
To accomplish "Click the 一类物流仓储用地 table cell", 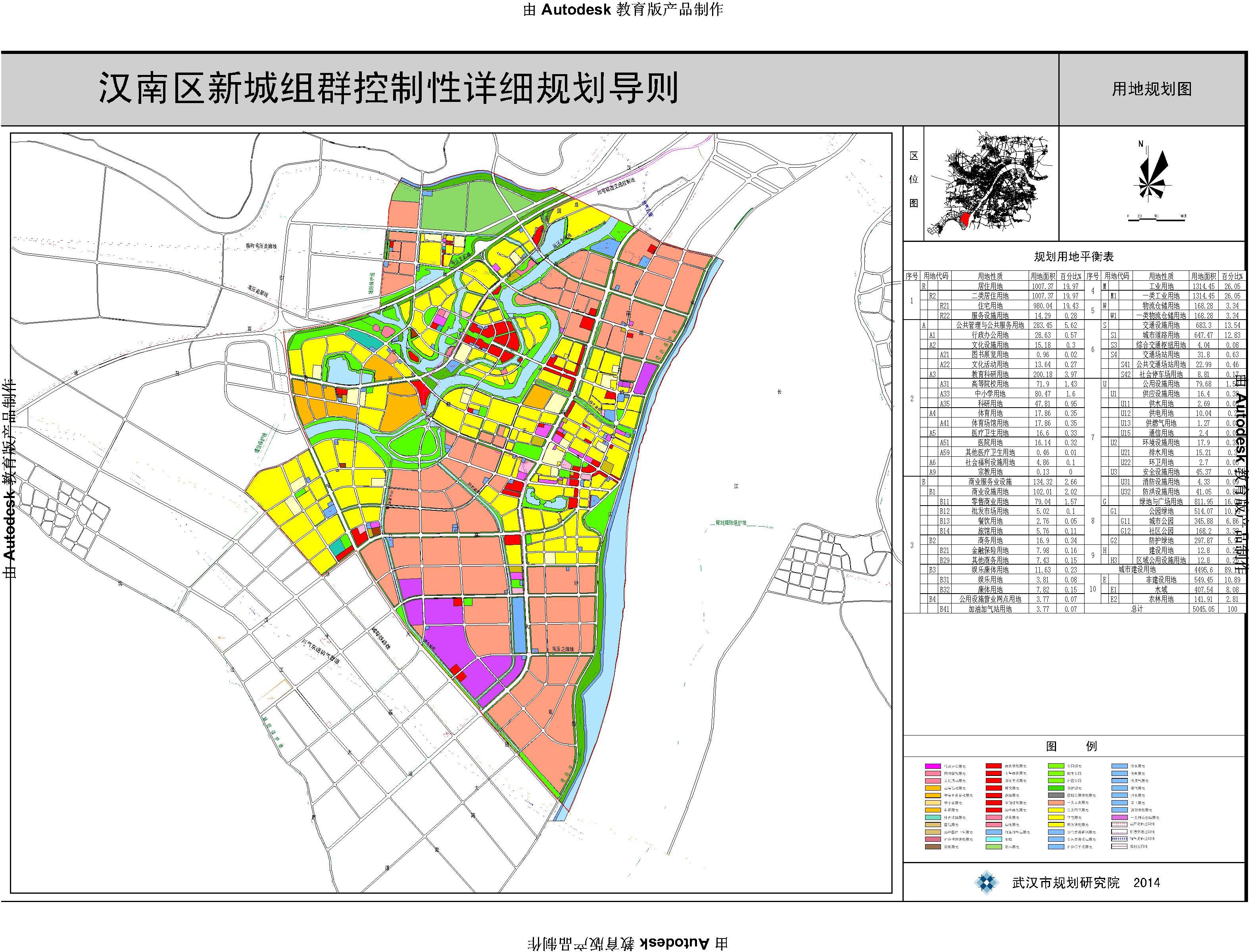I will coord(1161,315).
